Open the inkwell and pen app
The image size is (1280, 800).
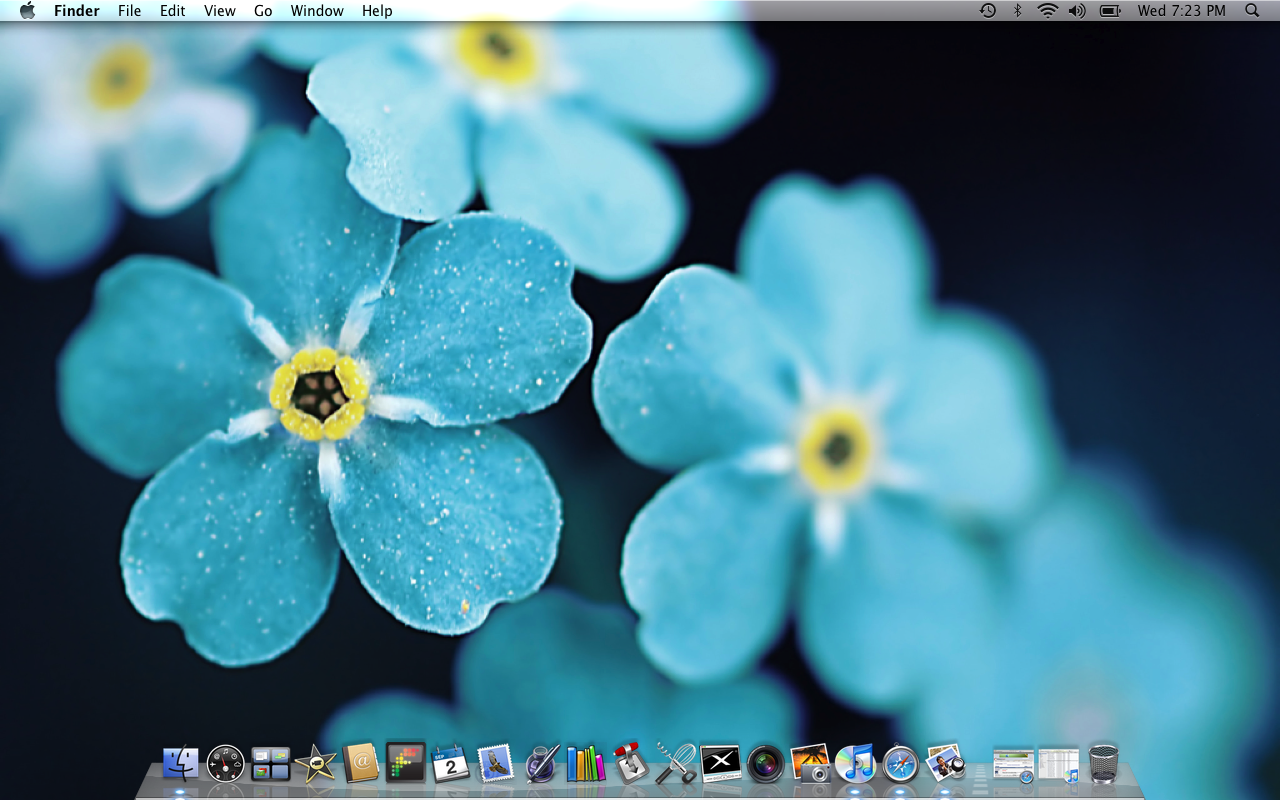(541, 764)
